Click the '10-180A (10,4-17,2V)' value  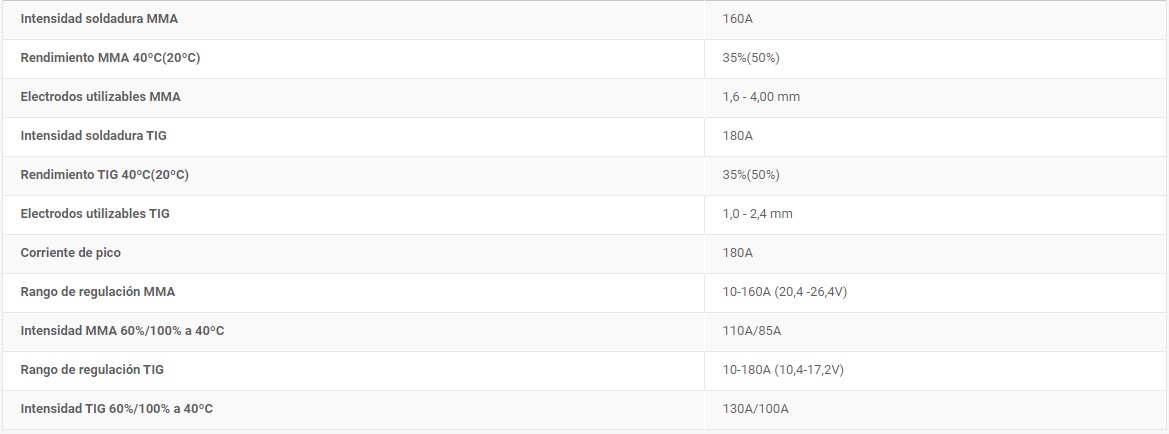[783, 370]
